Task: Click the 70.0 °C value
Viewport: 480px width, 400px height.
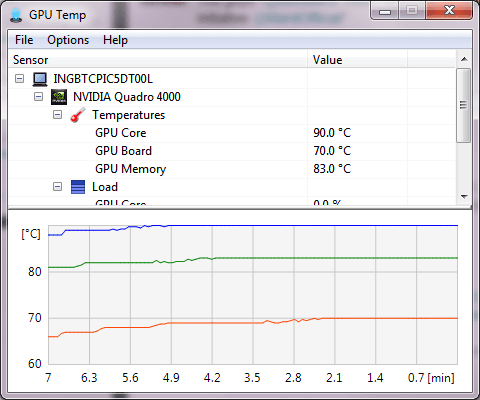Action: [332, 151]
